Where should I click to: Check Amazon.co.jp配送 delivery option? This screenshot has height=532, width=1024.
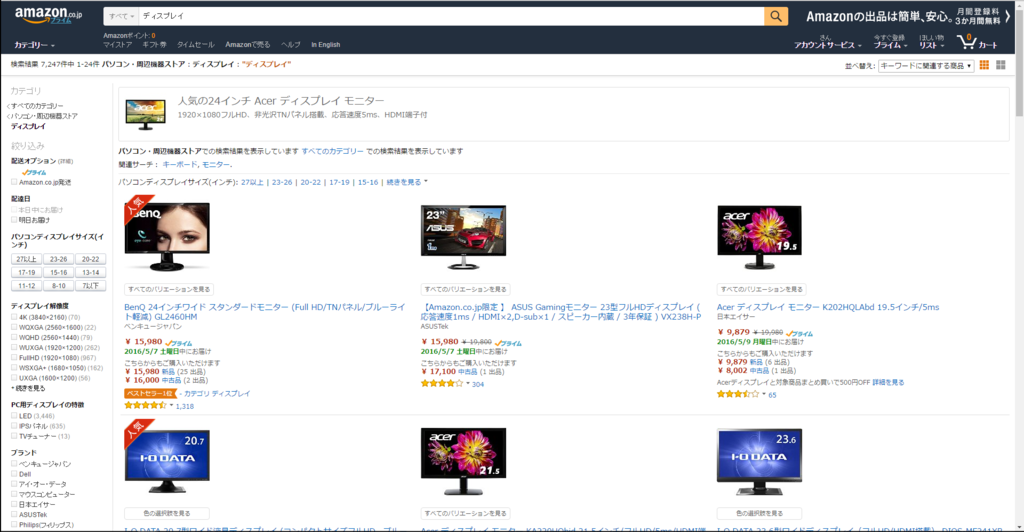point(14,183)
